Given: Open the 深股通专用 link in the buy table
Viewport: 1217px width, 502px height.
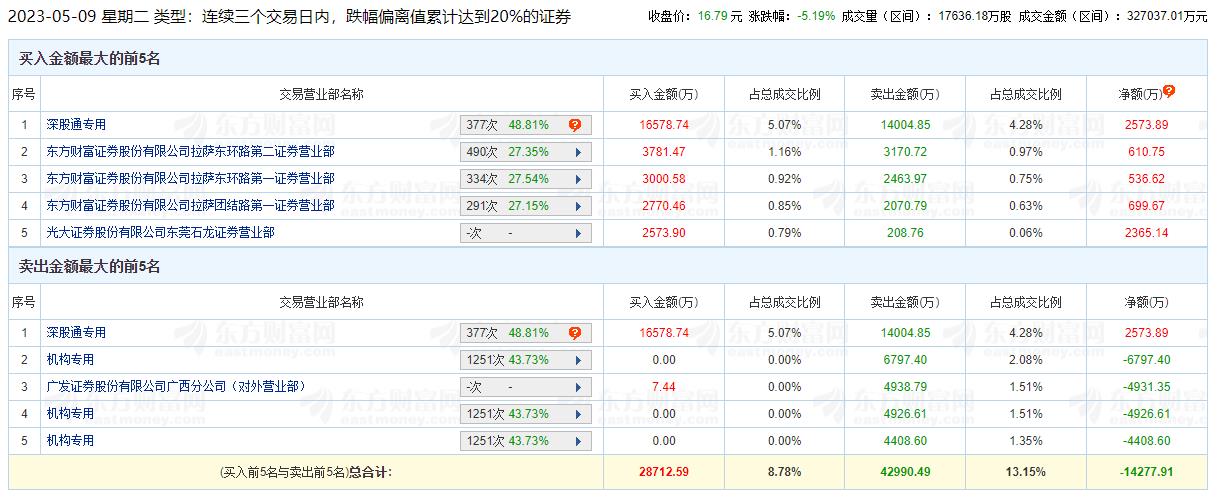Looking at the screenshot, I should click(76, 125).
